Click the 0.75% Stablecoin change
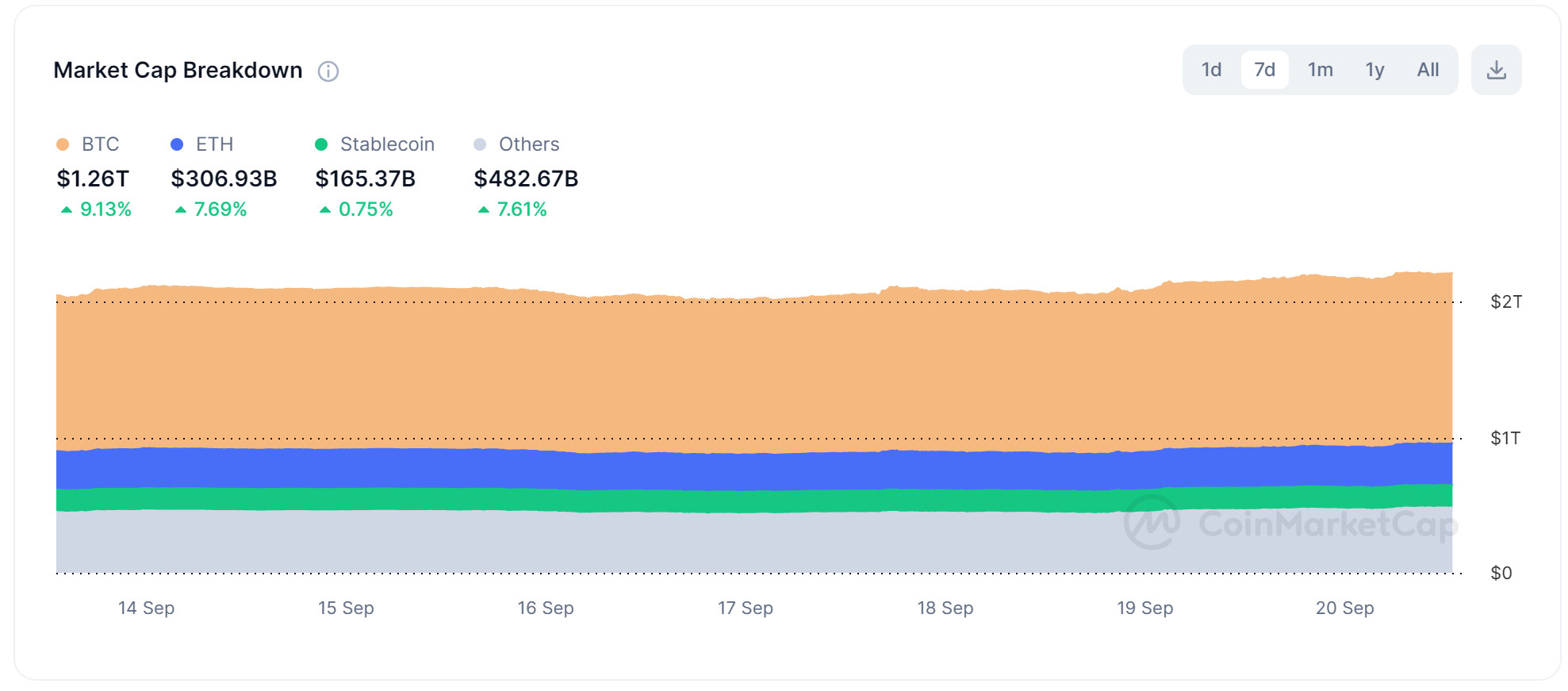Viewport: 1568px width, 691px height. [356, 209]
